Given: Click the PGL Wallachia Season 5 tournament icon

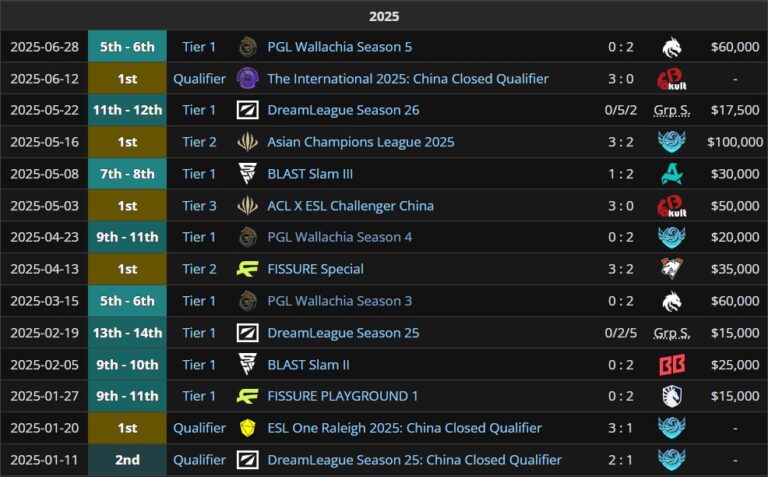Looking at the screenshot, I should pyautogui.click(x=248, y=47).
